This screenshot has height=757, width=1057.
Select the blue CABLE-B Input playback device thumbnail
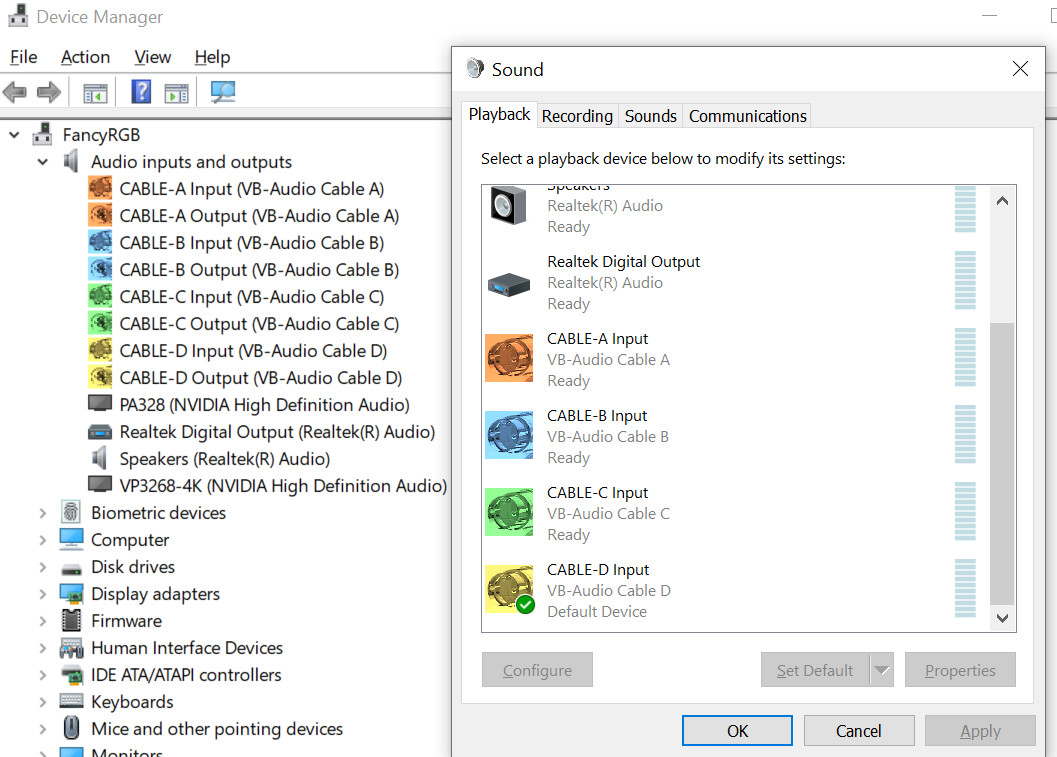click(x=509, y=435)
